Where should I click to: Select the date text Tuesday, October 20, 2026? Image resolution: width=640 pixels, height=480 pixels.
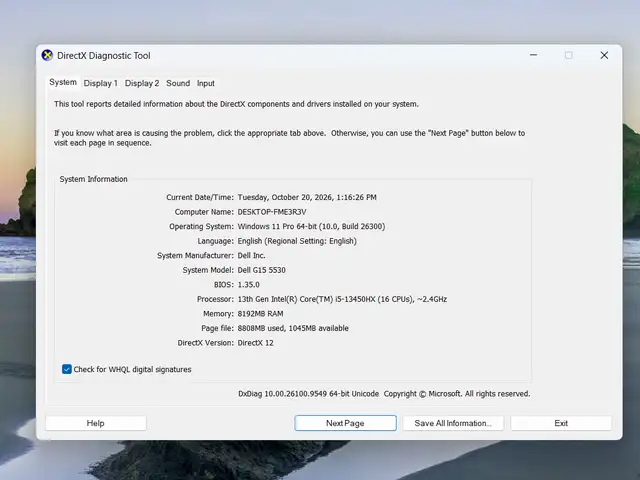(x=285, y=197)
